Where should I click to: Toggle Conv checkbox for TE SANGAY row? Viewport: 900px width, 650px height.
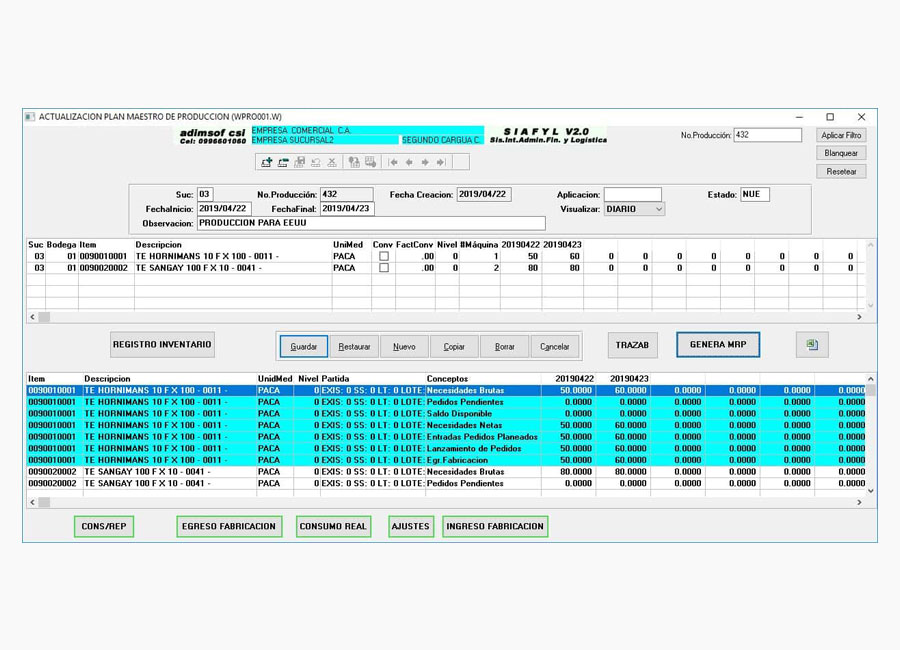point(383,268)
